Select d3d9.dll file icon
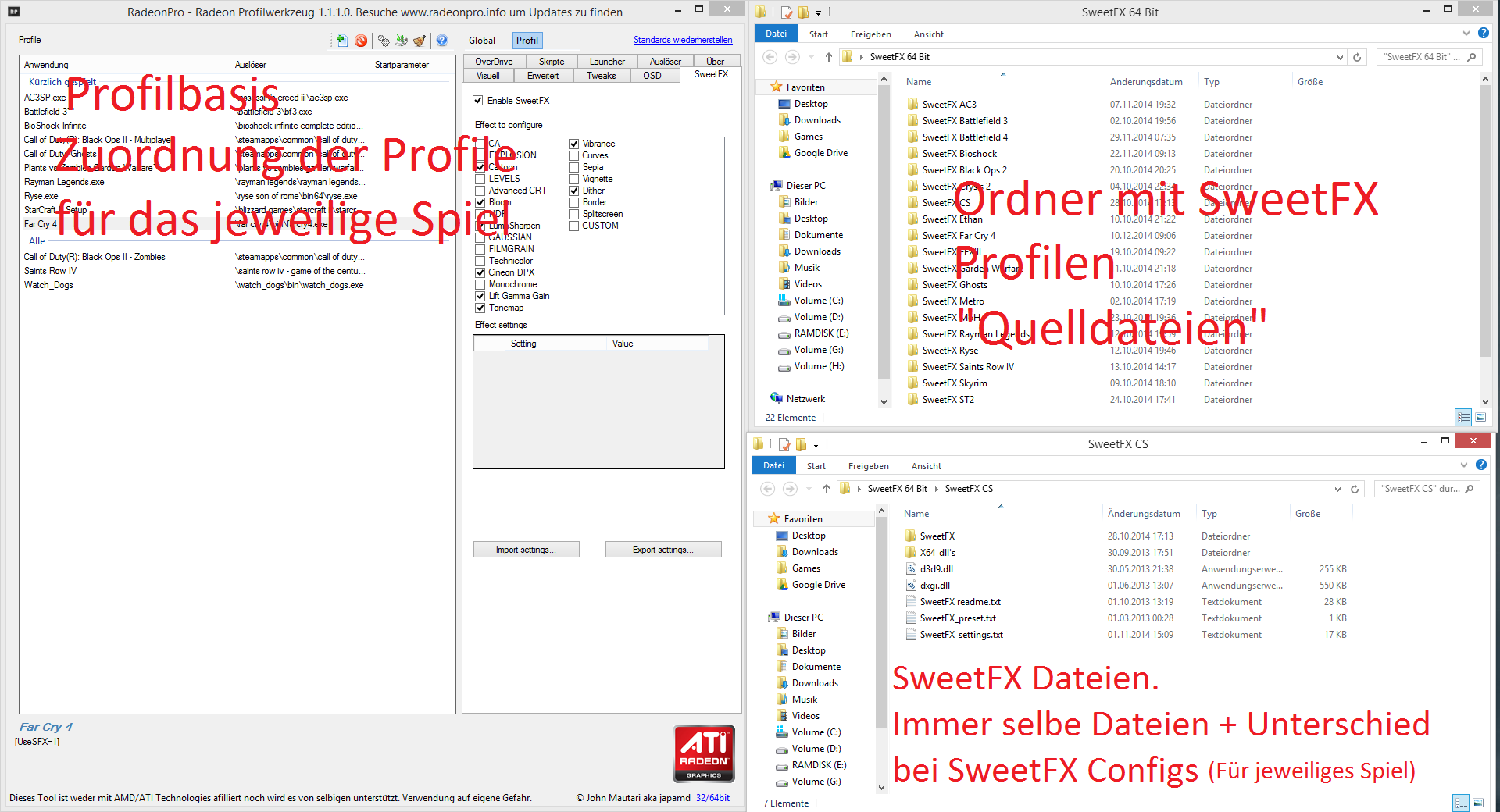 911,569
